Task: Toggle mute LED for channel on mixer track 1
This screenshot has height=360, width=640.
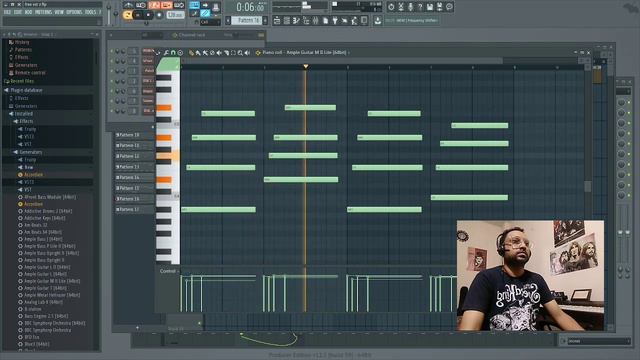Action: [x=112, y=71]
